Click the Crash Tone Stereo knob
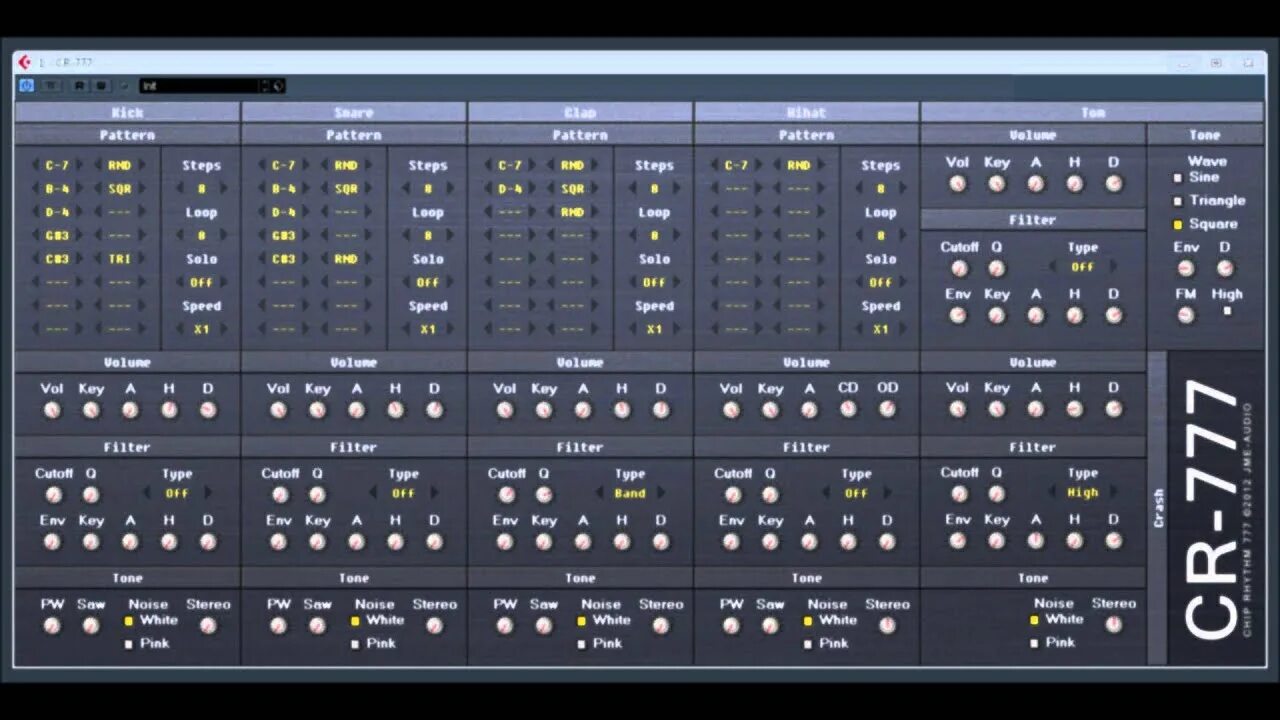This screenshot has height=720, width=1280. (1114, 624)
